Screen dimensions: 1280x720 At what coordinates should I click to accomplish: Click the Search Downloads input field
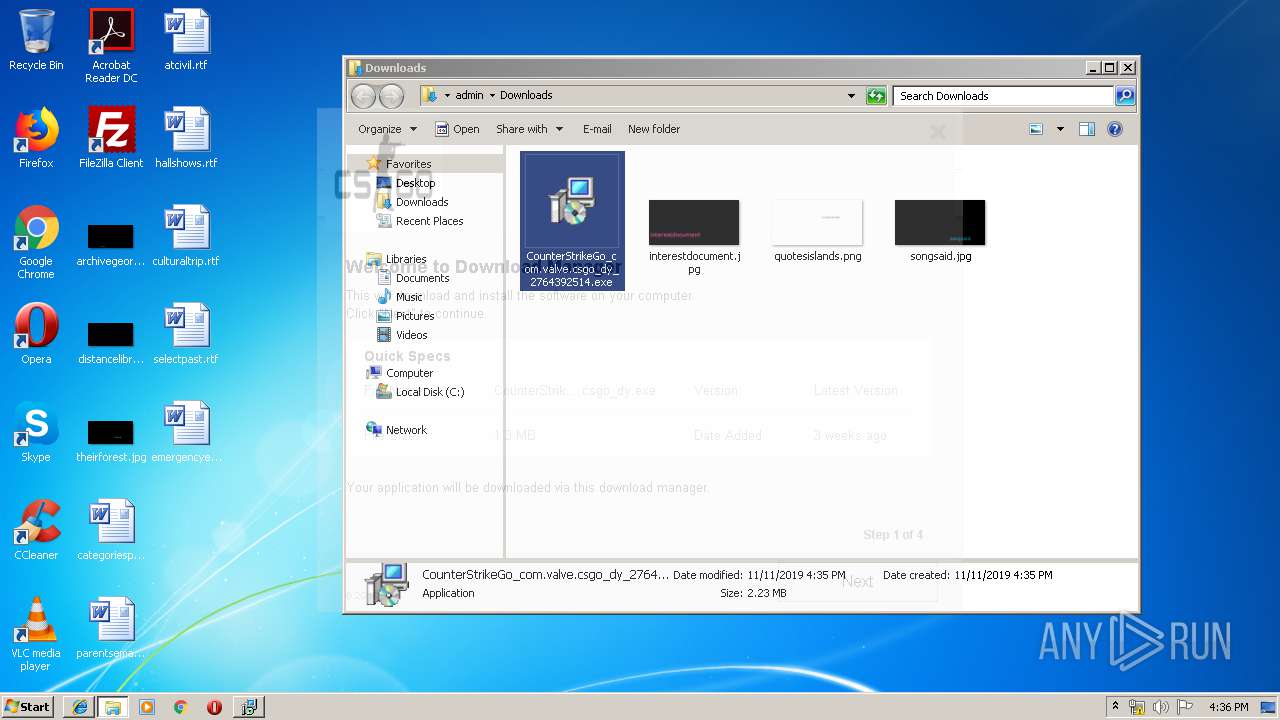pos(1002,96)
